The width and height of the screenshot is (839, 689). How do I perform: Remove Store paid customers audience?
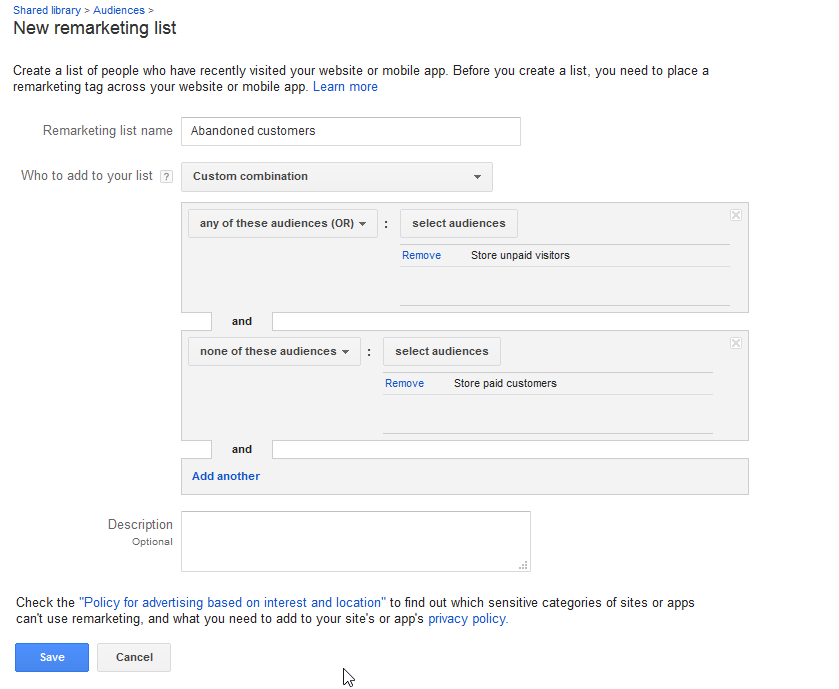404,384
